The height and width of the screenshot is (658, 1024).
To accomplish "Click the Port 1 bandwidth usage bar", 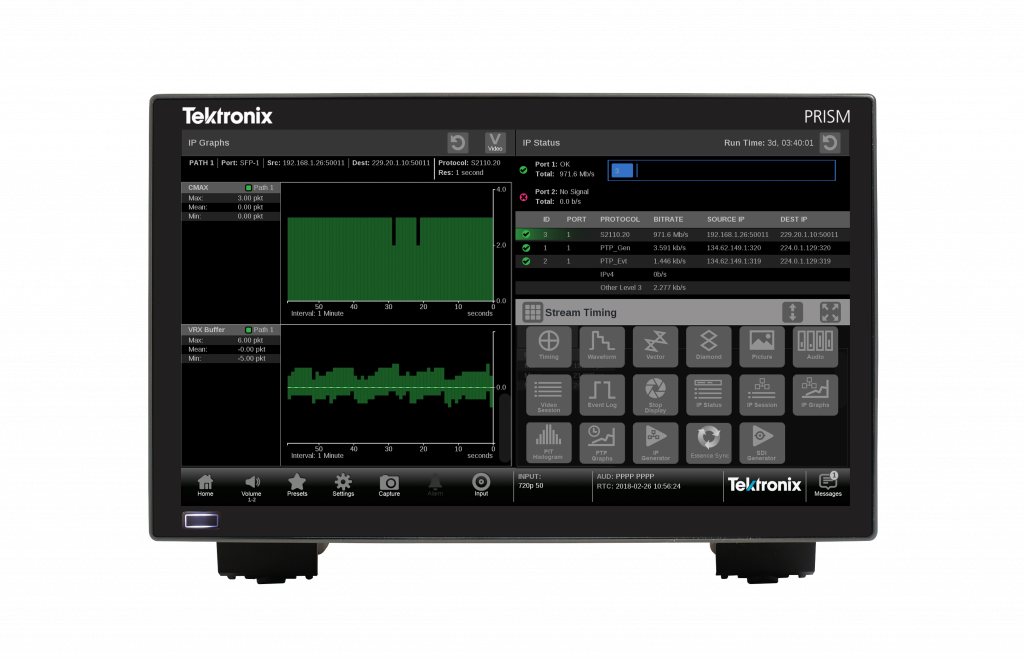I will click(721, 170).
